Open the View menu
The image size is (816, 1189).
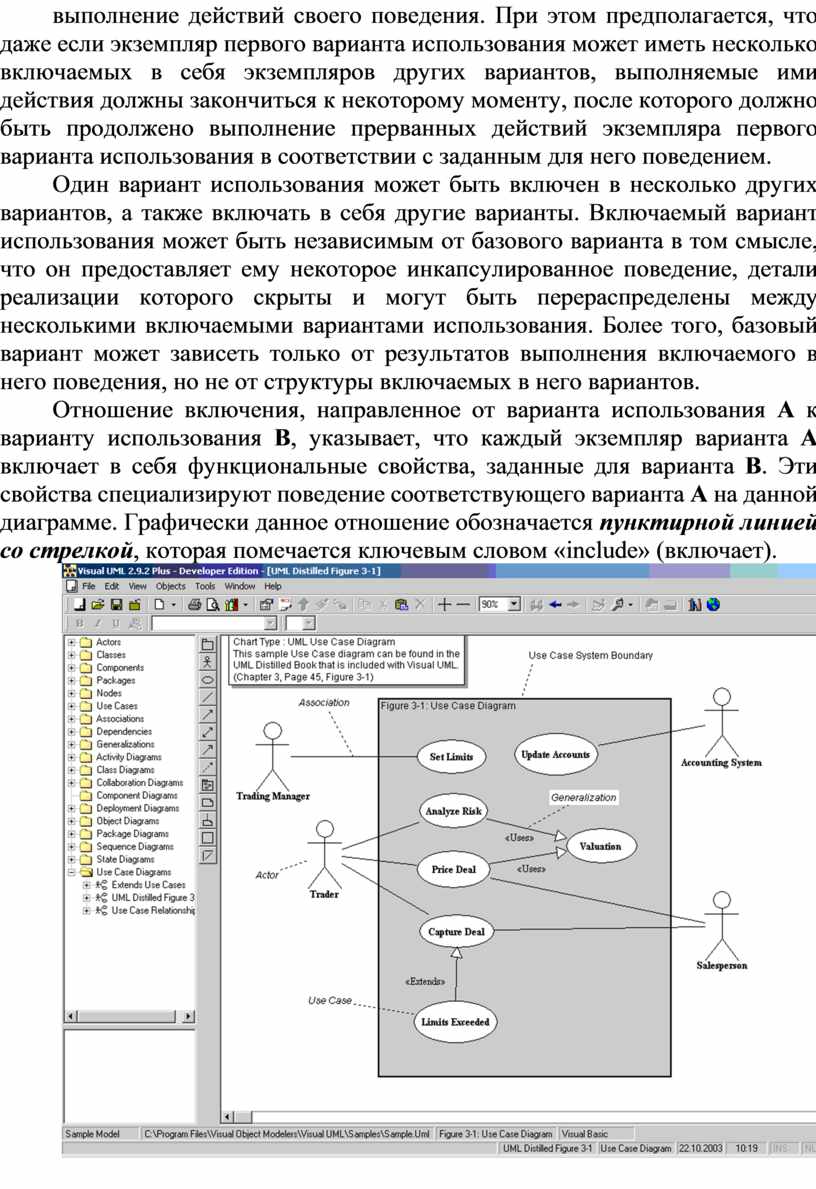(137, 586)
